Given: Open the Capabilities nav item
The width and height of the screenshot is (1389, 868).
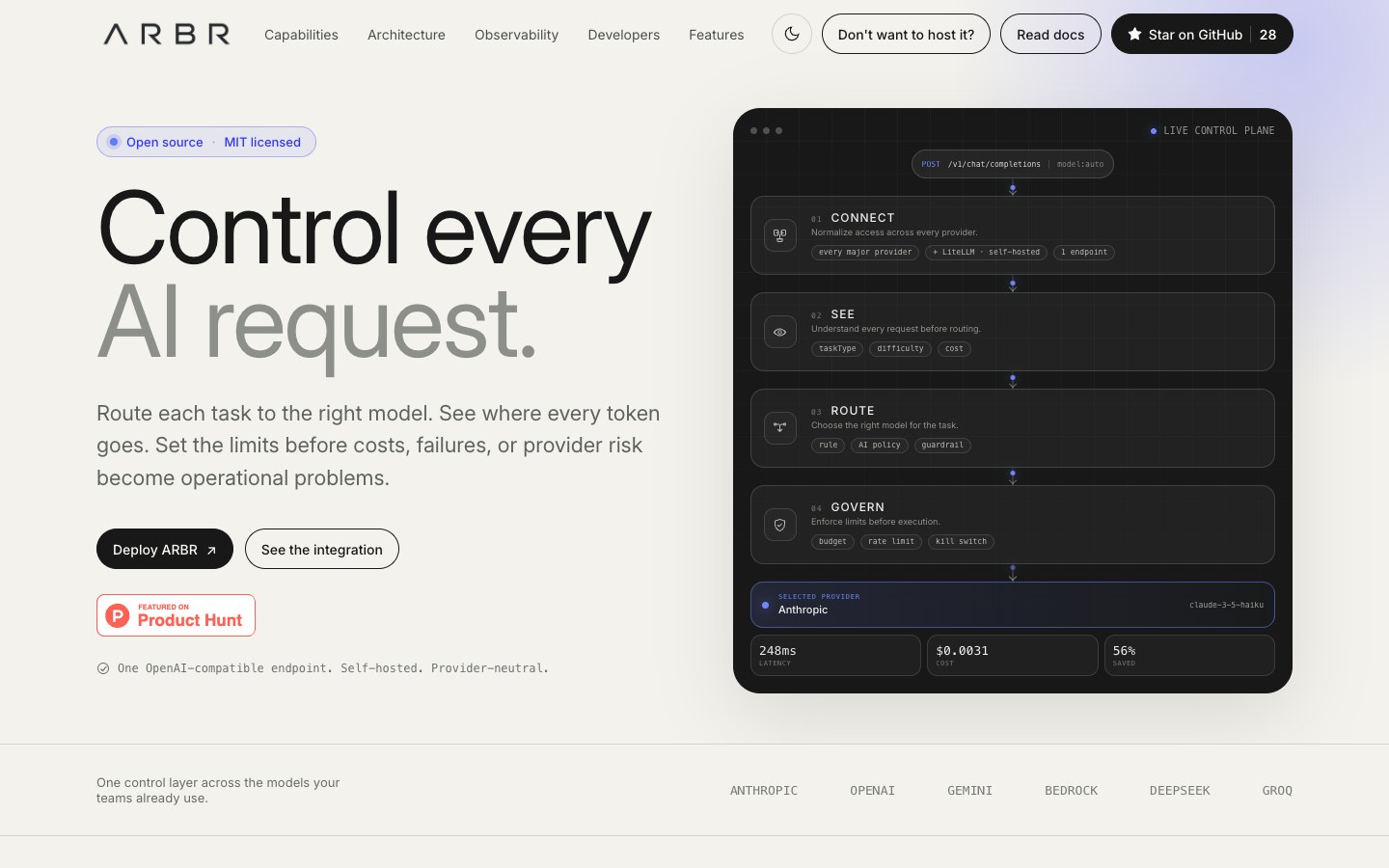Looking at the screenshot, I should click(x=301, y=35).
